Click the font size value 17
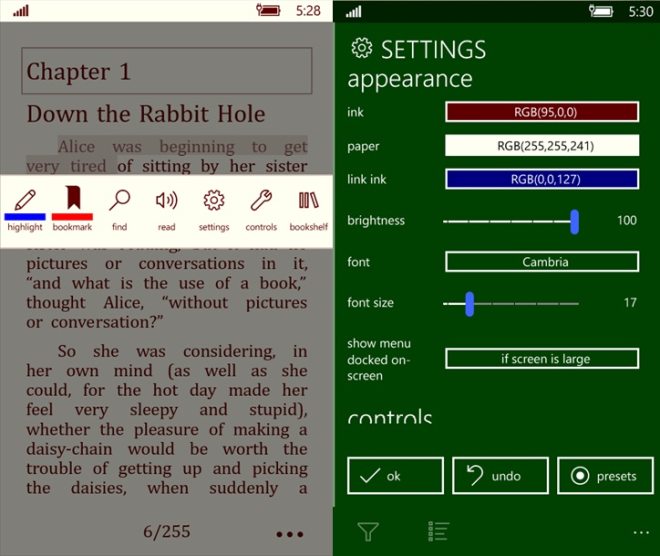Screen dimensions: 660x556 coord(630,303)
